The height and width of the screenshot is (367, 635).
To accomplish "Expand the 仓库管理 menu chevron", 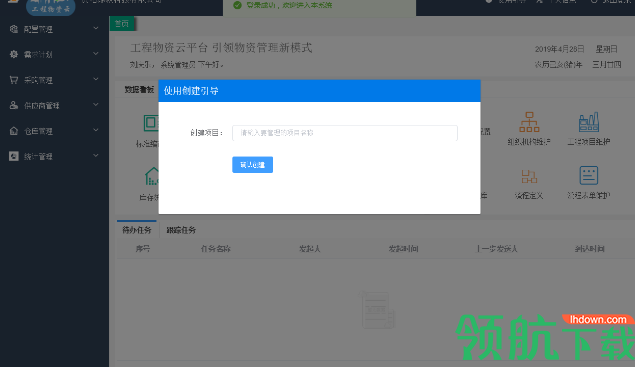I will coord(96,130).
